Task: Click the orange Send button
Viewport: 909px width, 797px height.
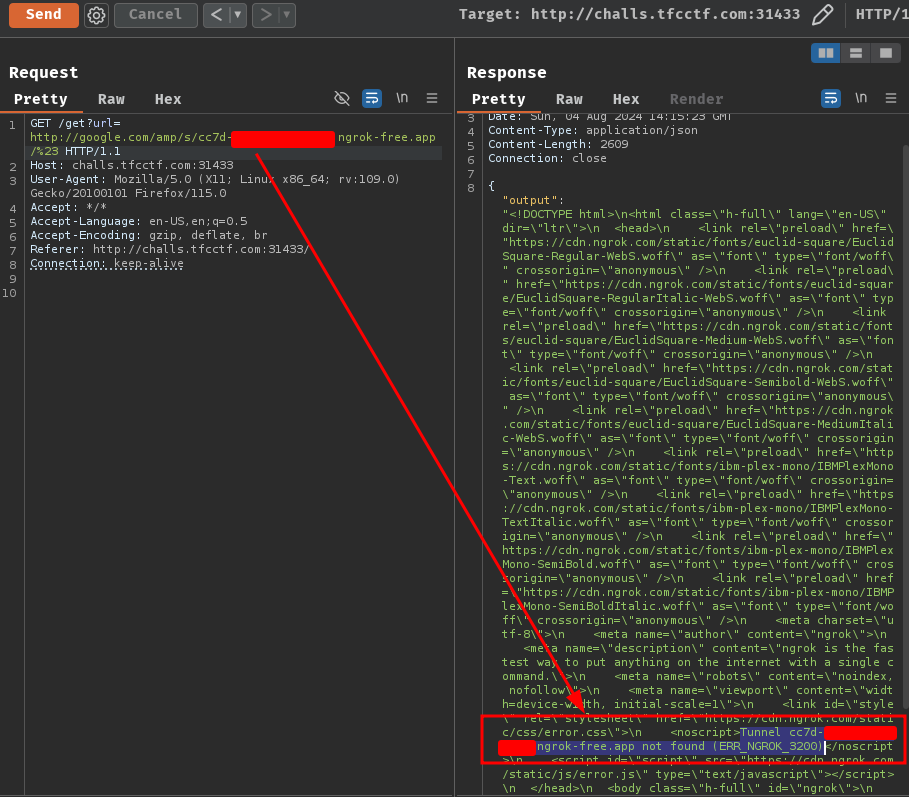Action: coord(43,14)
